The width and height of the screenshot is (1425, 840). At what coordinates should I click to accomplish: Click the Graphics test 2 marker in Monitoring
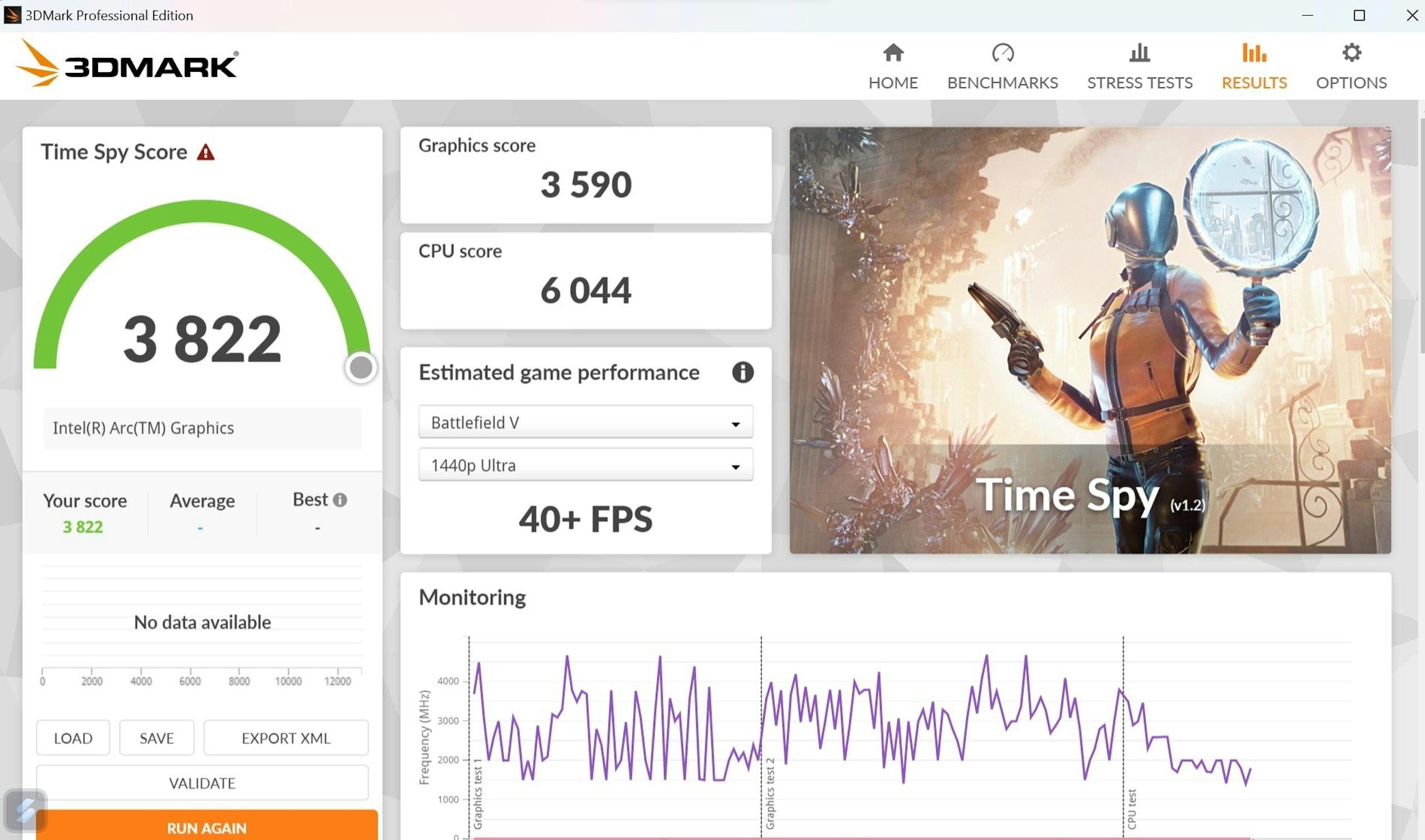point(770,794)
